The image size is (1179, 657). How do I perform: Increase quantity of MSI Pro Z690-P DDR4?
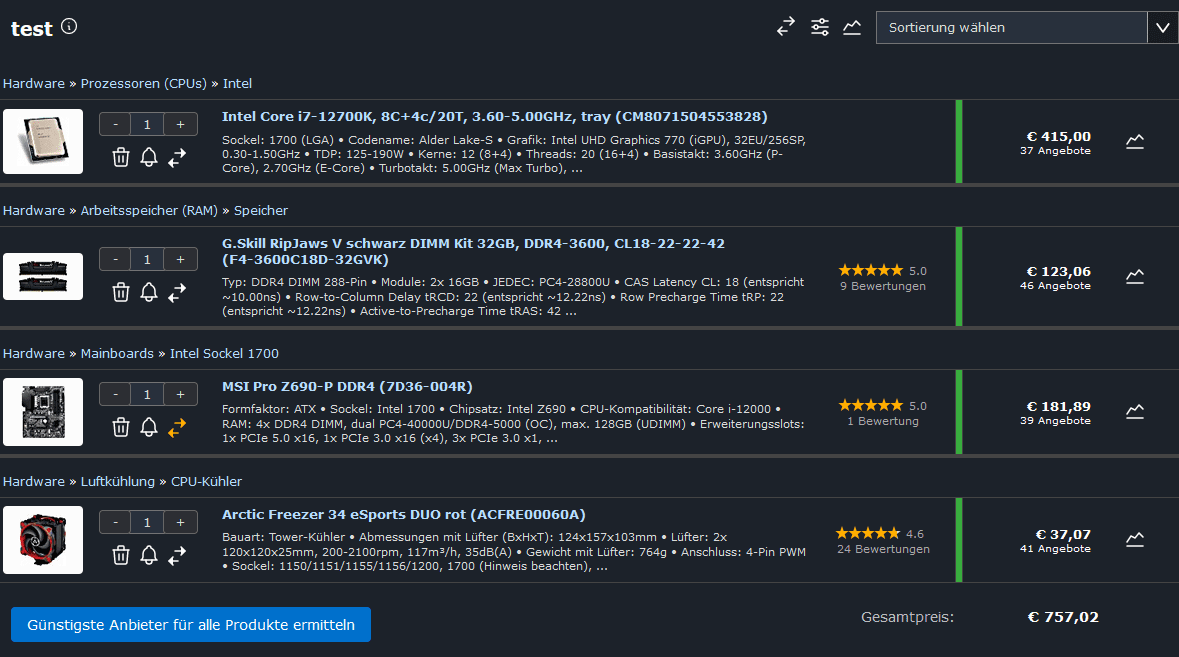click(180, 394)
